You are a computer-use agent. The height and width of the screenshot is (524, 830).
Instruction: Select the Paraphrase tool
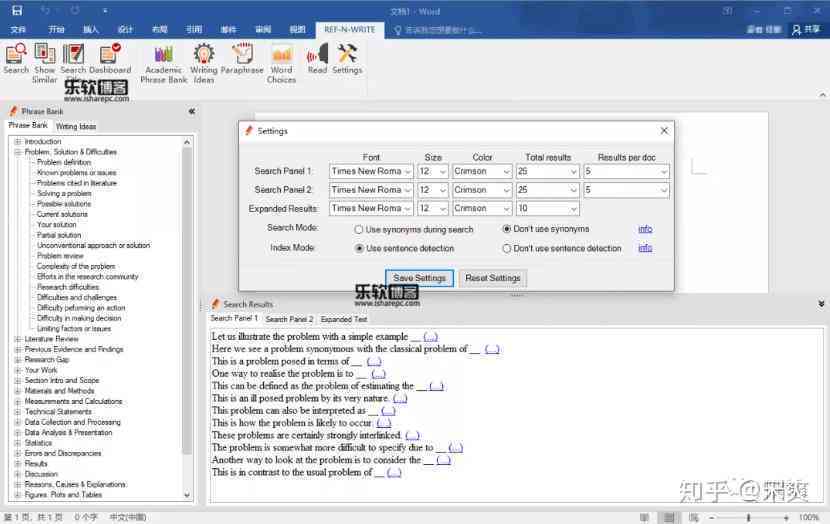[x=242, y=59]
